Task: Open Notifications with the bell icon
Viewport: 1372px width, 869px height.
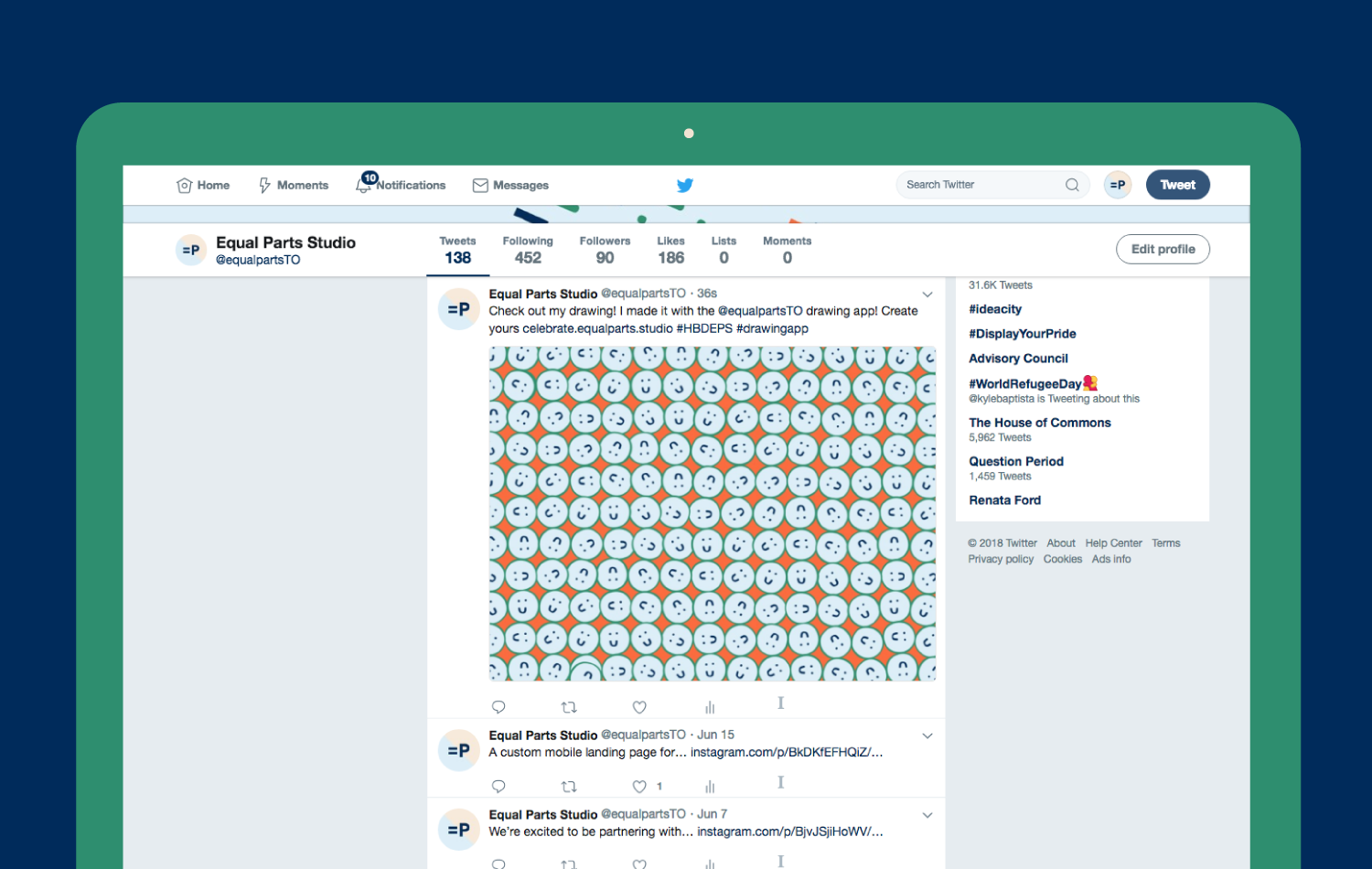Action: [364, 185]
